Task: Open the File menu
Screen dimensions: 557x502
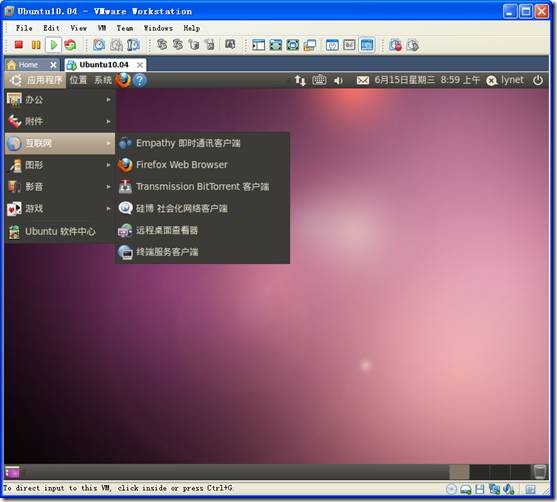Action: 24,28
